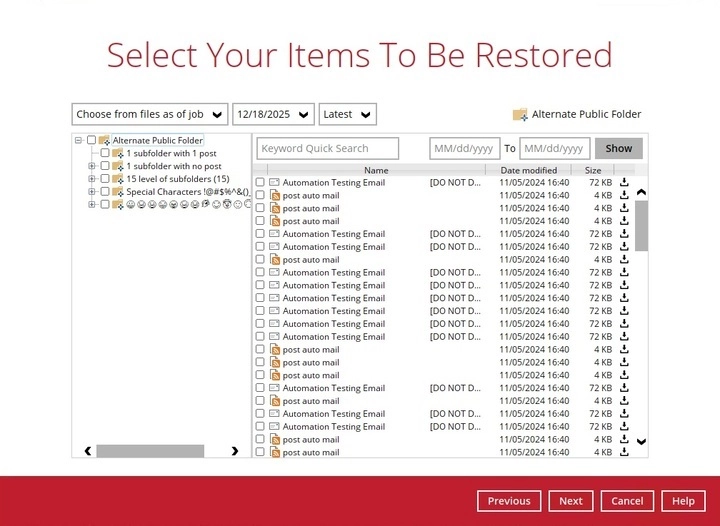Screen dimensions: 720x526
Task: Go back with the Previous button
Action: point(509,501)
